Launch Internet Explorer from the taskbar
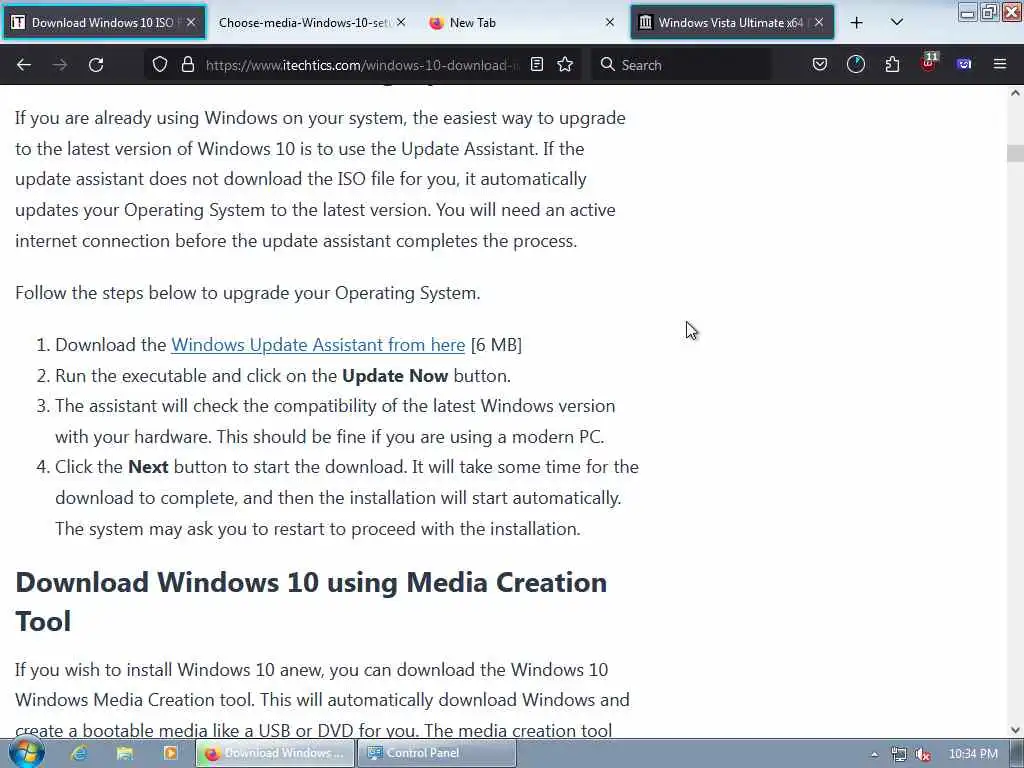 pyautogui.click(x=80, y=753)
